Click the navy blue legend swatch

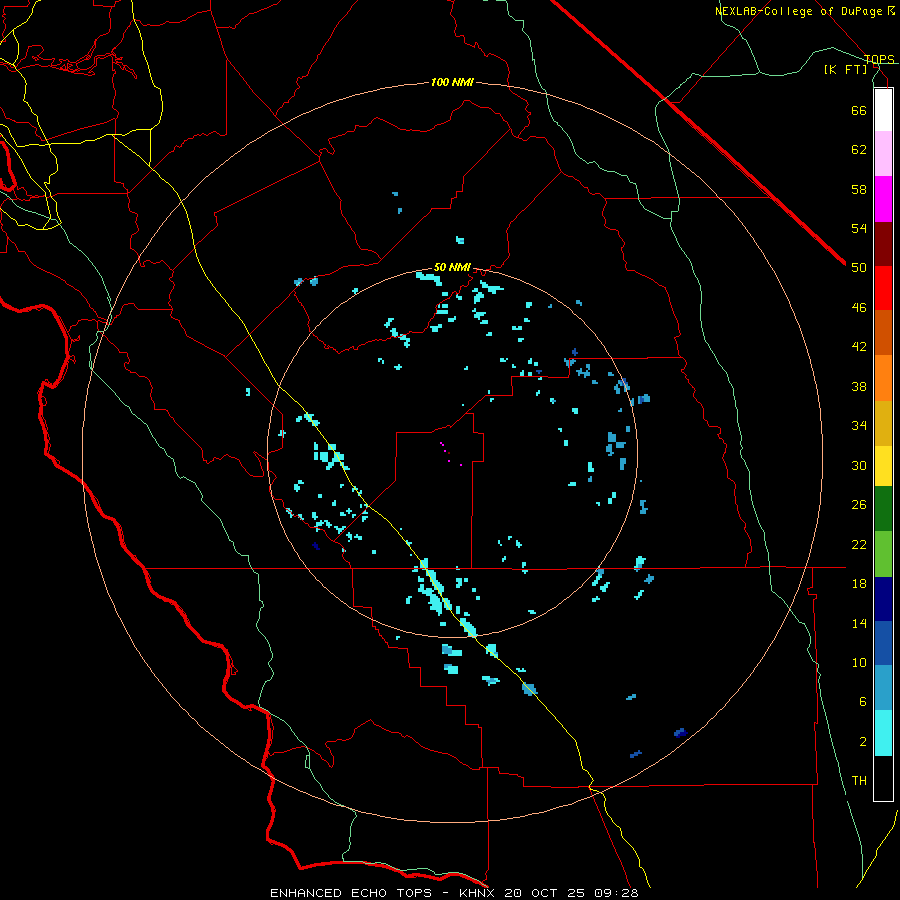click(x=883, y=599)
